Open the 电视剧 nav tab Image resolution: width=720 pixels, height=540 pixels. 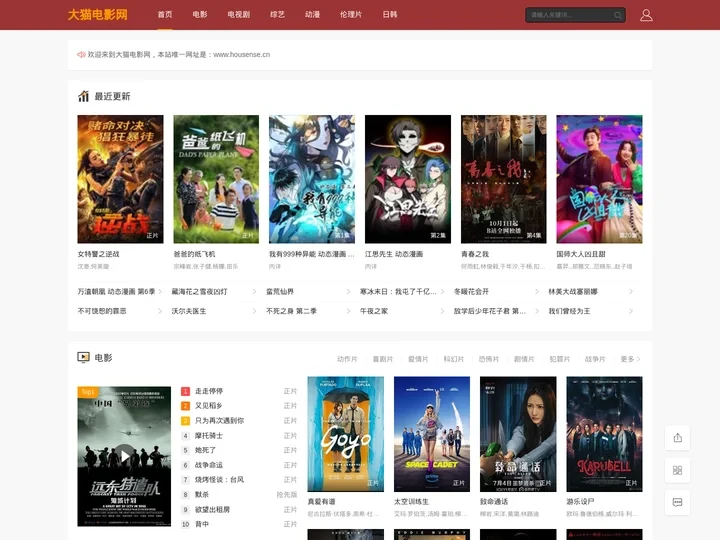(239, 15)
